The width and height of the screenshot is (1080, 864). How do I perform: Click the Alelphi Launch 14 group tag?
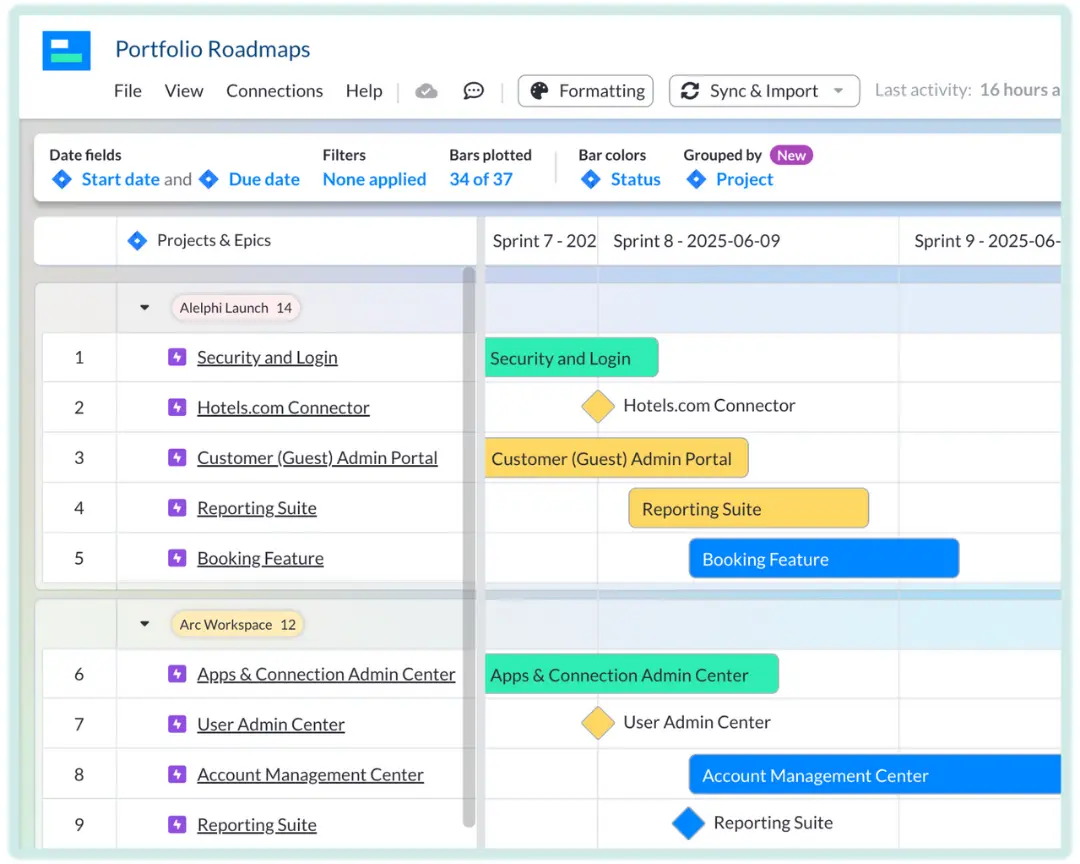pos(236,308)
